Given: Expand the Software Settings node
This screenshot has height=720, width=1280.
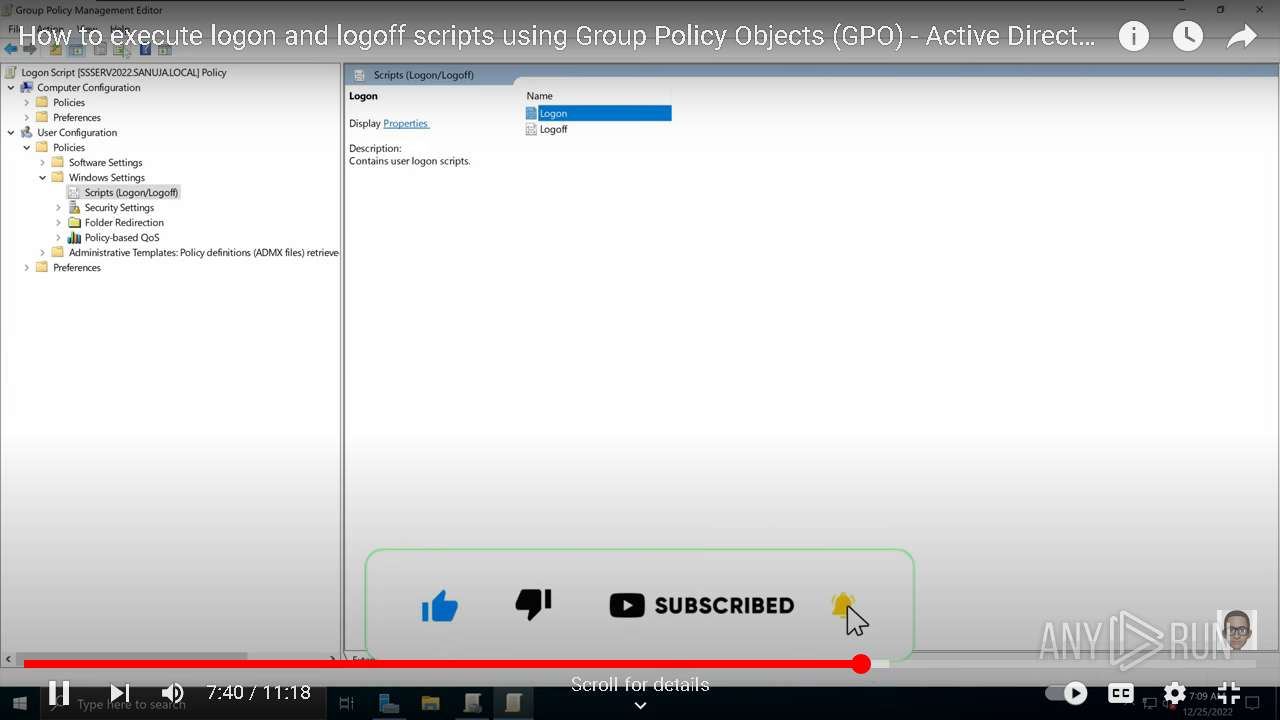Looking at the screenshot, I should (43, 162).
